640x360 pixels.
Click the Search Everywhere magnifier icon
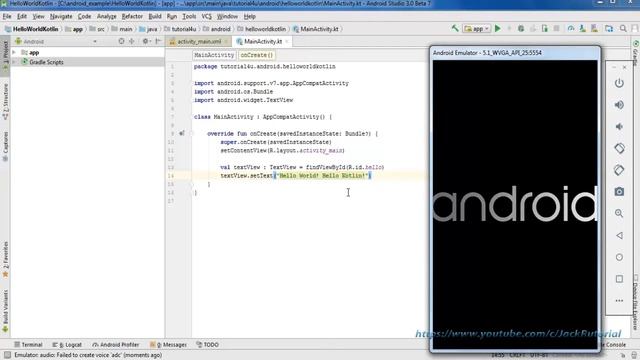point(623,29)
